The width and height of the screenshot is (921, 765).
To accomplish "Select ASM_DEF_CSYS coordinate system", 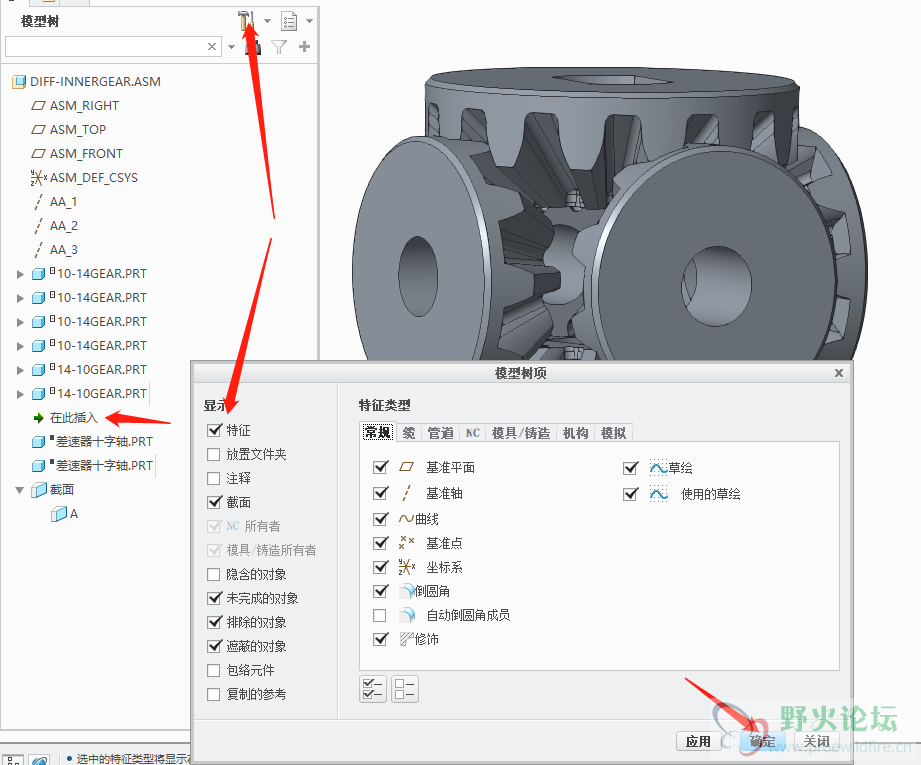I will click(93, 177).
